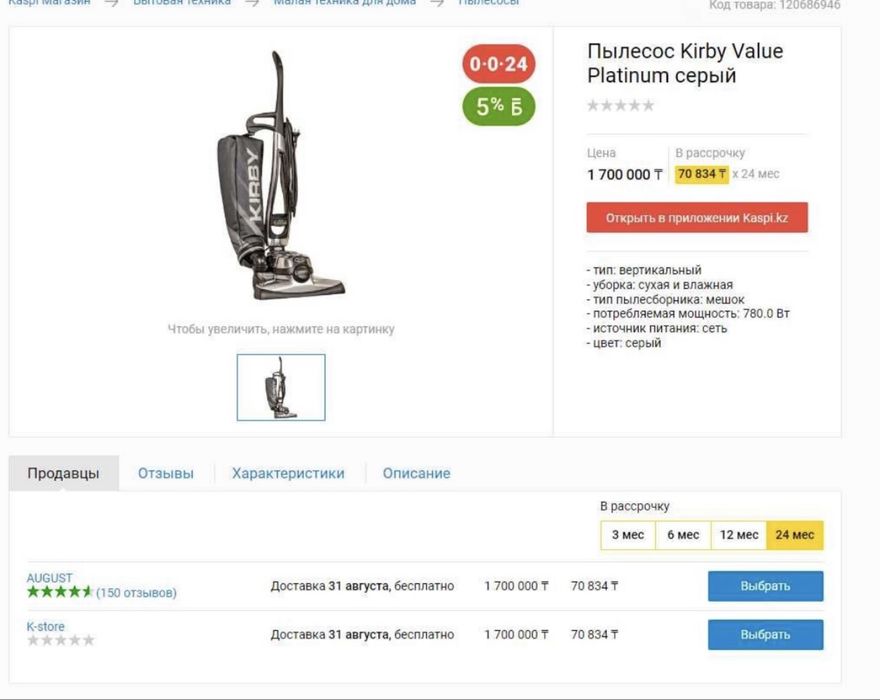
Task: Open the K-store seller link
Action: (x=45, y=626)
